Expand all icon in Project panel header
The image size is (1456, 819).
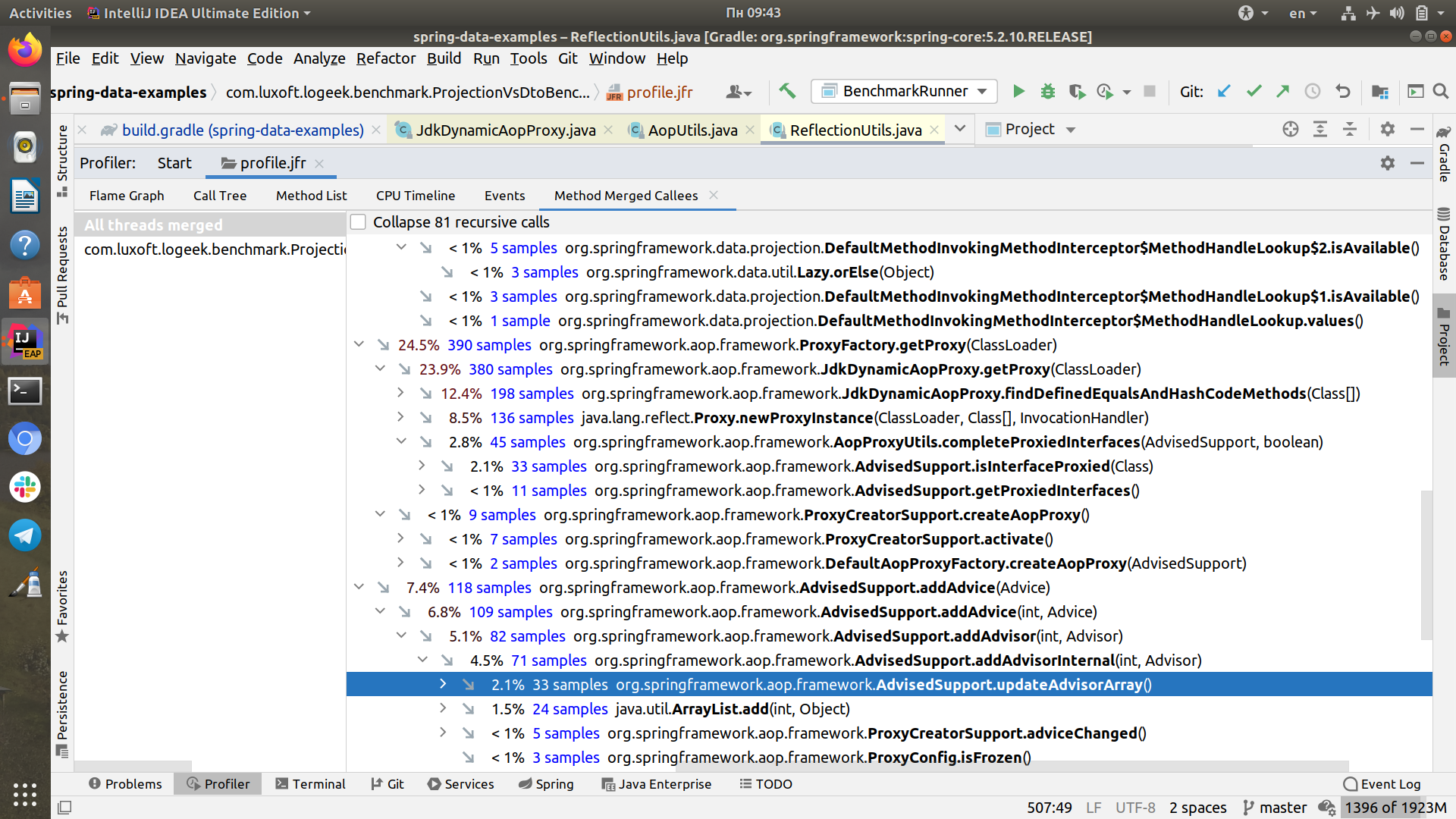[x=1319, y=130]
